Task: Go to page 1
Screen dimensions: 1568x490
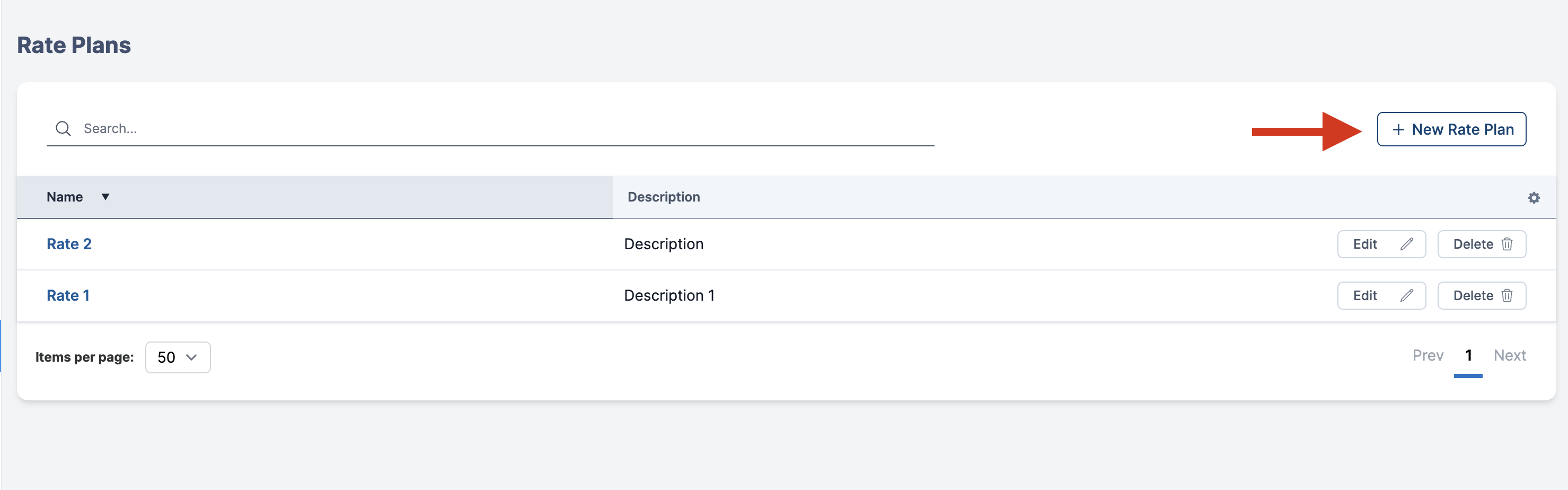Action: (1468, 355)
